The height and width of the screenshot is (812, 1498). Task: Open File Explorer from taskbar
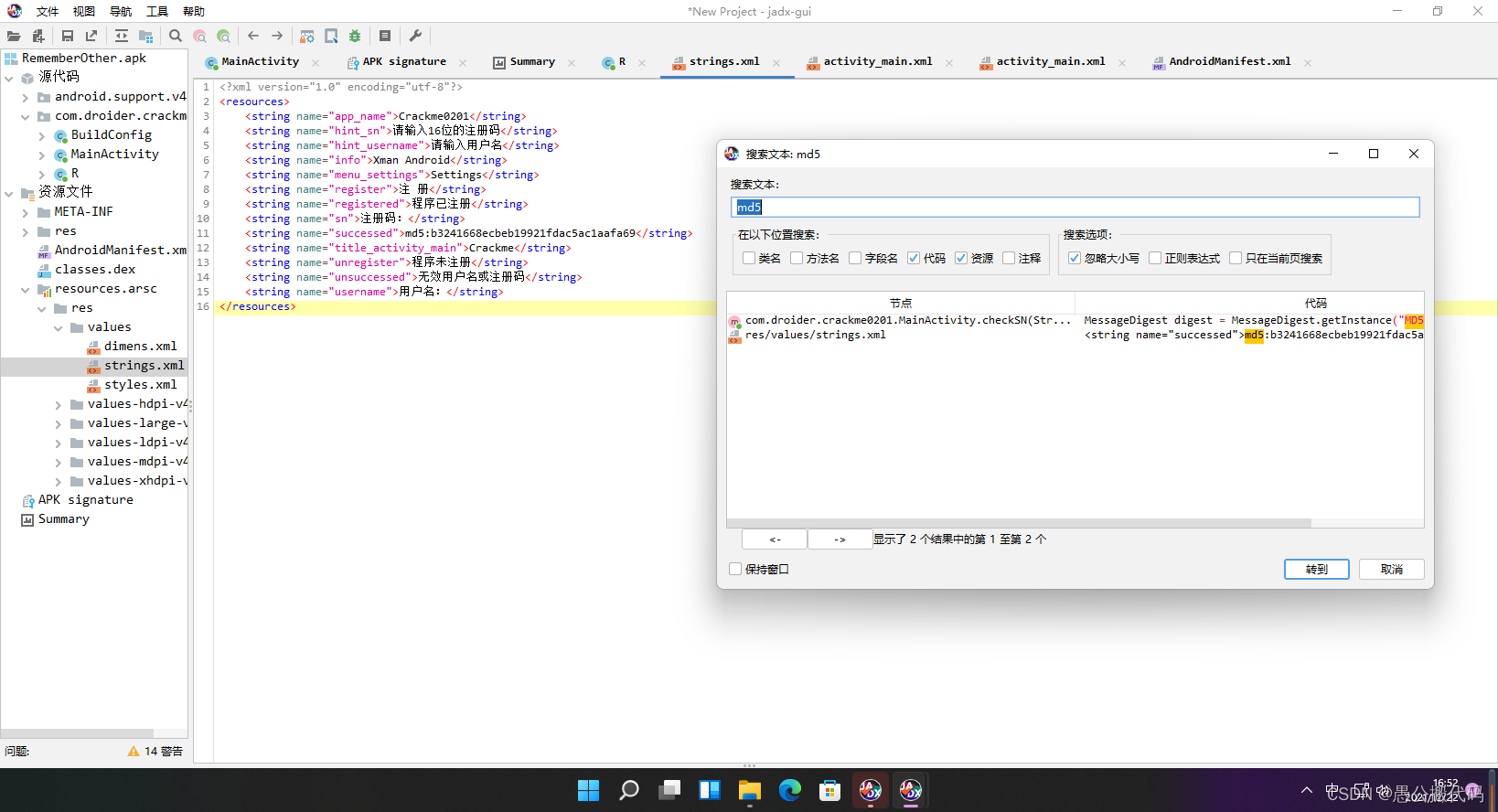[x=750, y=790]
